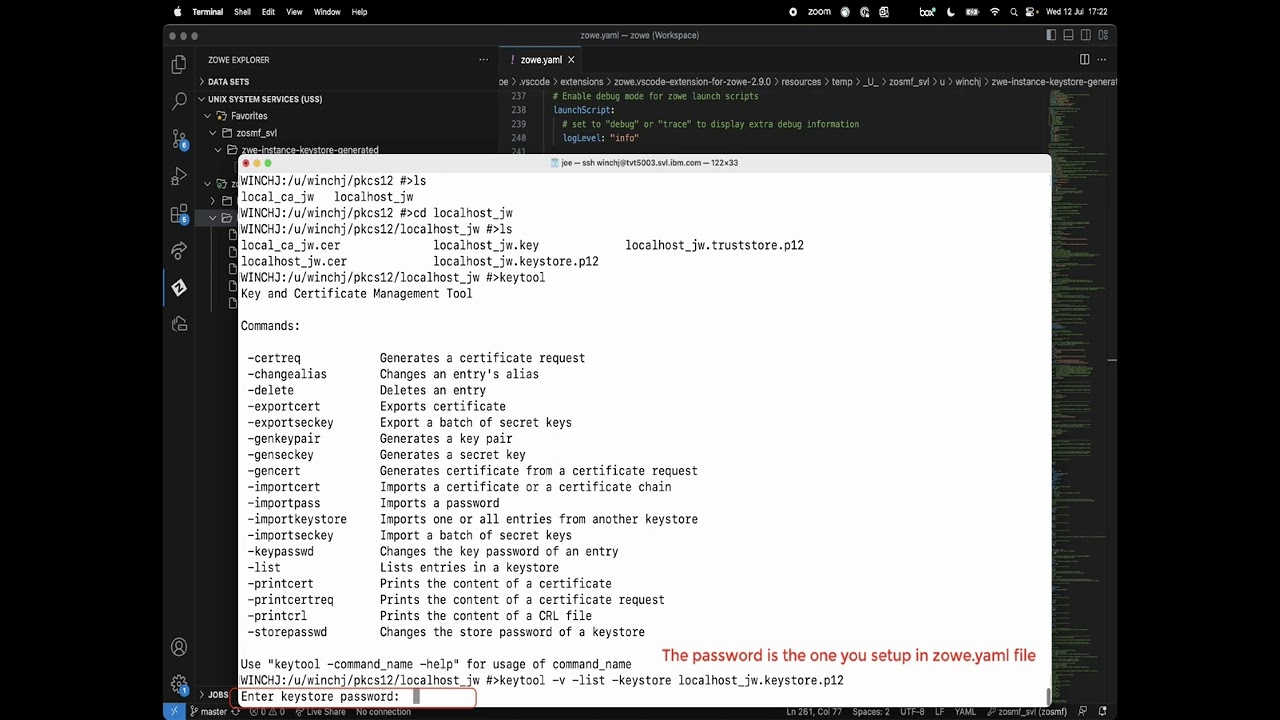Image resolution: width=1280 pixels, height=720 pixels.
Task: Open the Explorer view in VS Code activity bar
Action: tap(179, 64)
